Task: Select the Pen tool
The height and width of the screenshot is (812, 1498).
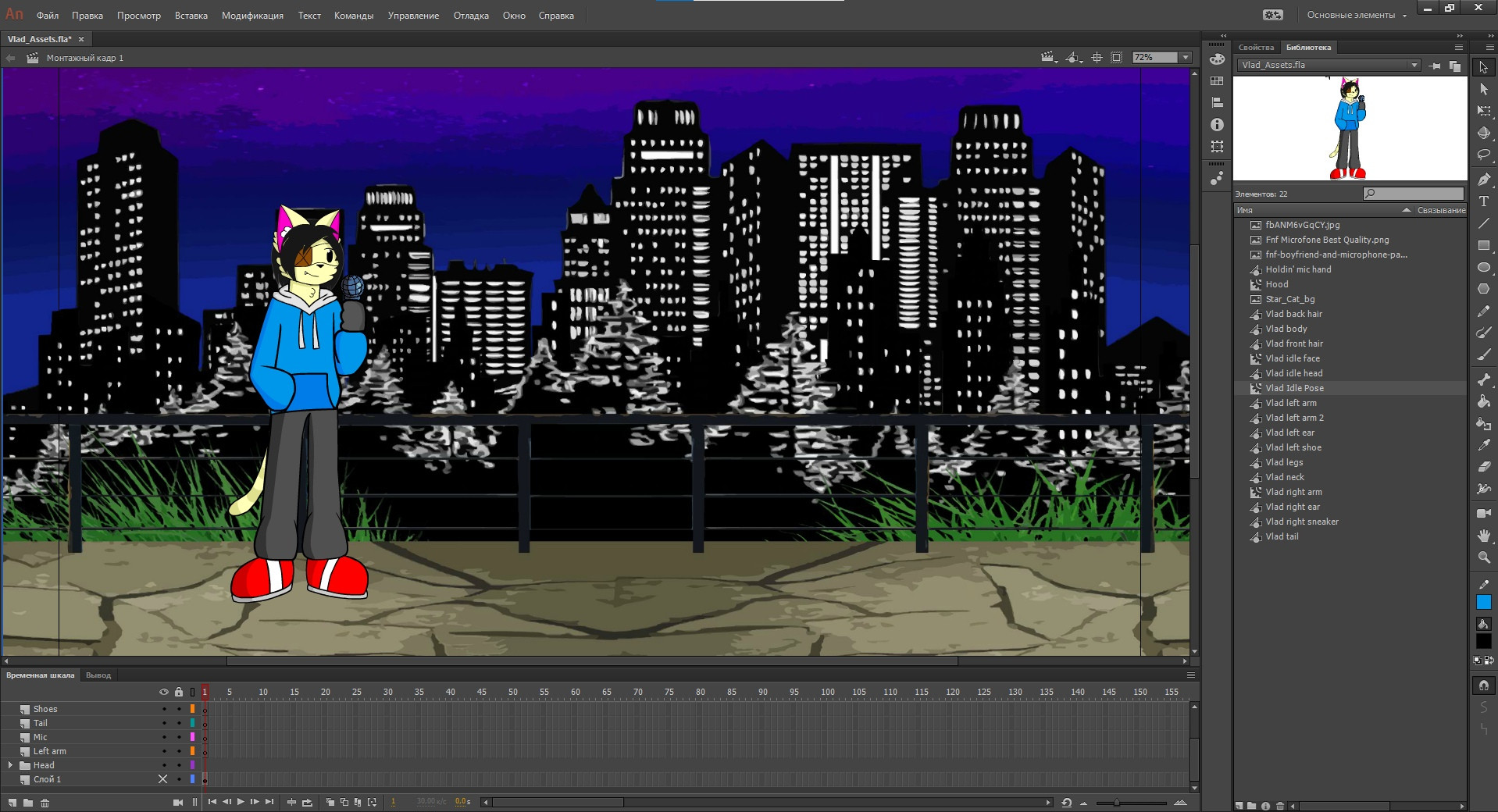Action: [x=1483, y=179]
